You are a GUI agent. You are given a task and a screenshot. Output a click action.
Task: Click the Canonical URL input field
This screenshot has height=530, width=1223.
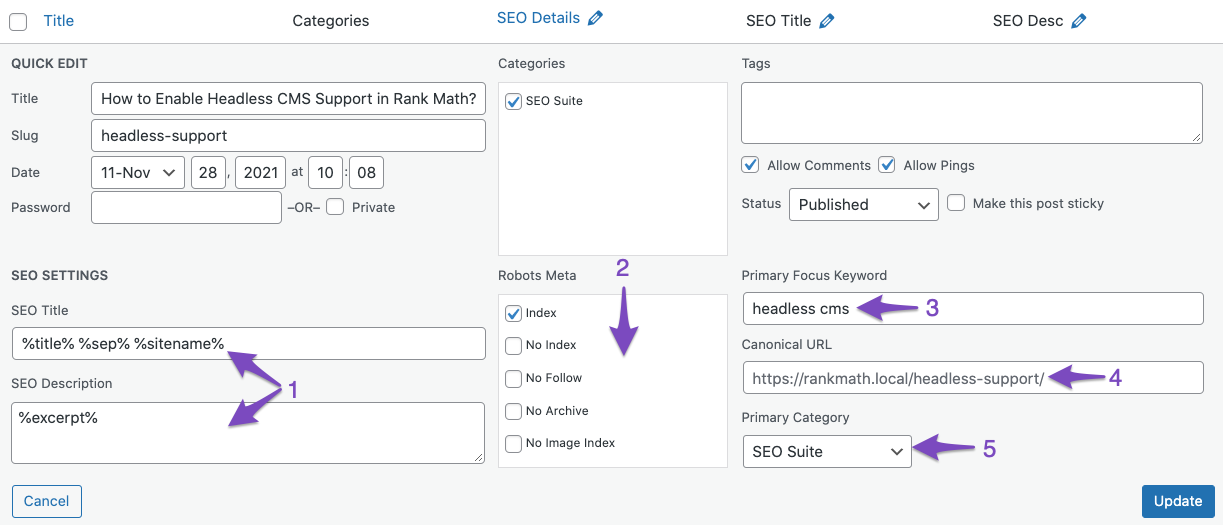tap(972, 378)
